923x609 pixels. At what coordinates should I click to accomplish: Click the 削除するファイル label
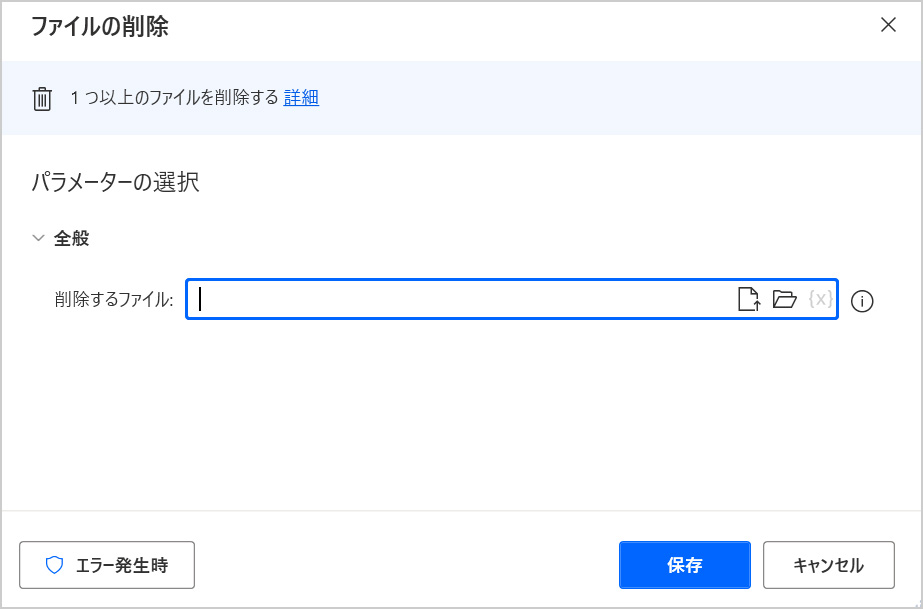[114, 299]
